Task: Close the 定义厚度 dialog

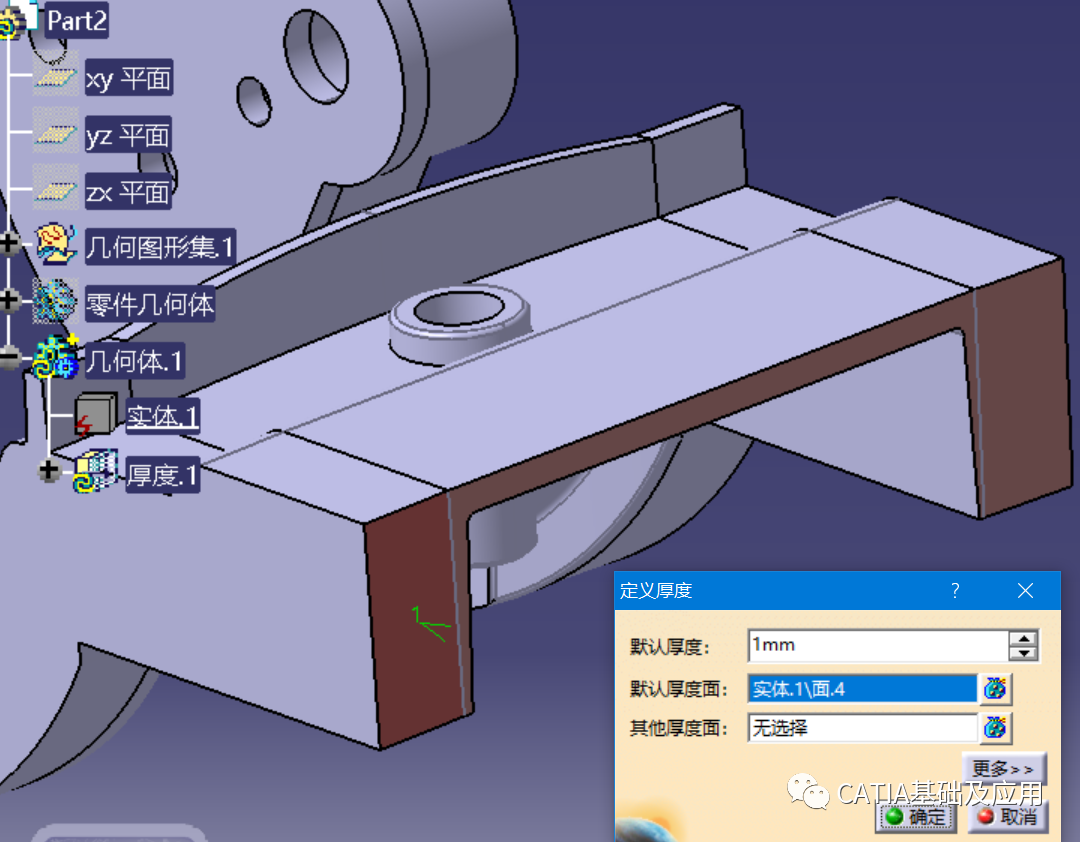Action: pyautogui.click(x=1025, y=591)
